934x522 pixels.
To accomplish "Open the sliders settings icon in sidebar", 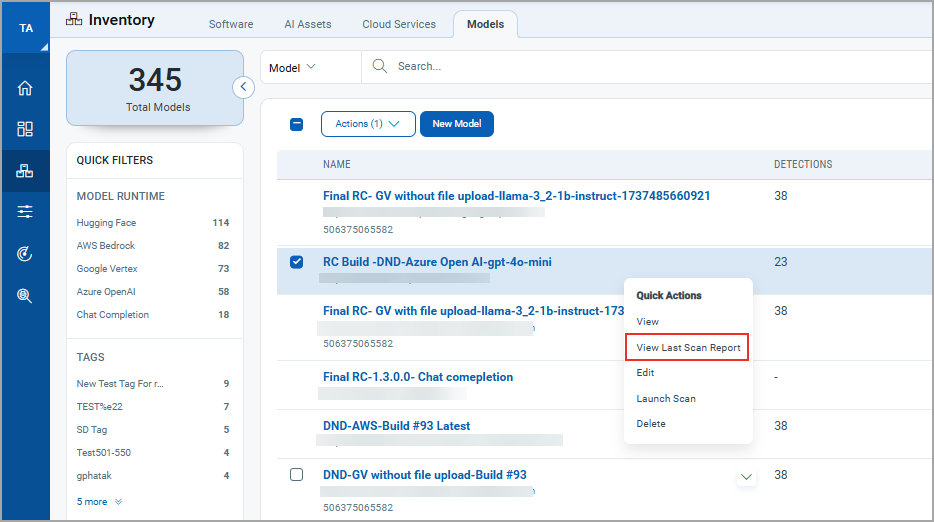I will click(x=25, y=212).
